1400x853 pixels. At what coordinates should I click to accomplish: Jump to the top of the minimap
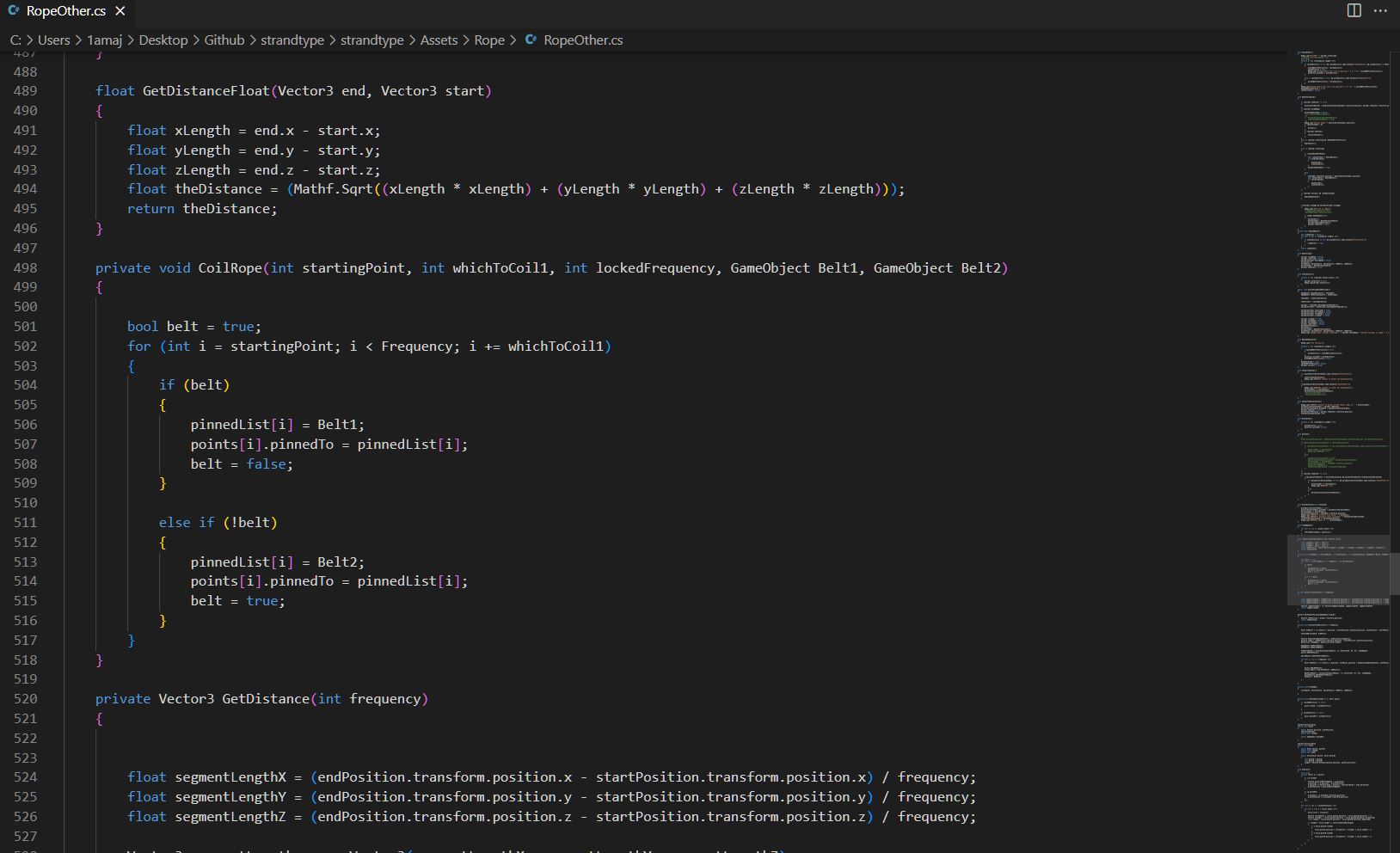[1342, 55]
